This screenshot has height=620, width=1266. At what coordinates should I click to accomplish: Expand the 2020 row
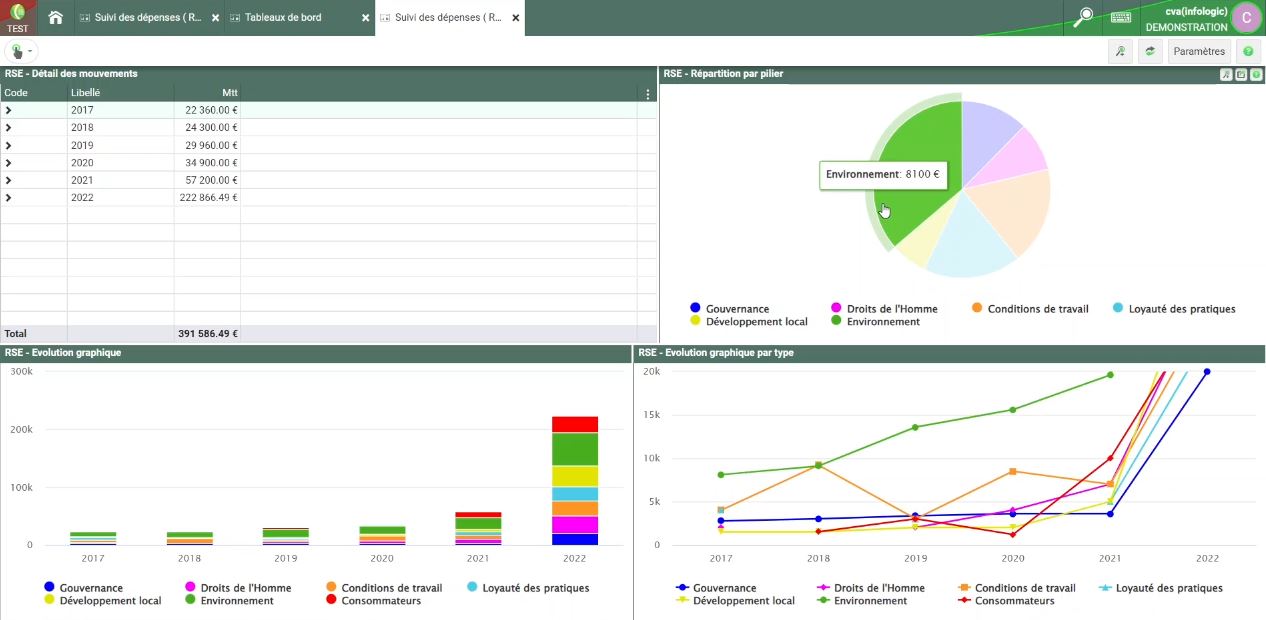pos(9,163)
